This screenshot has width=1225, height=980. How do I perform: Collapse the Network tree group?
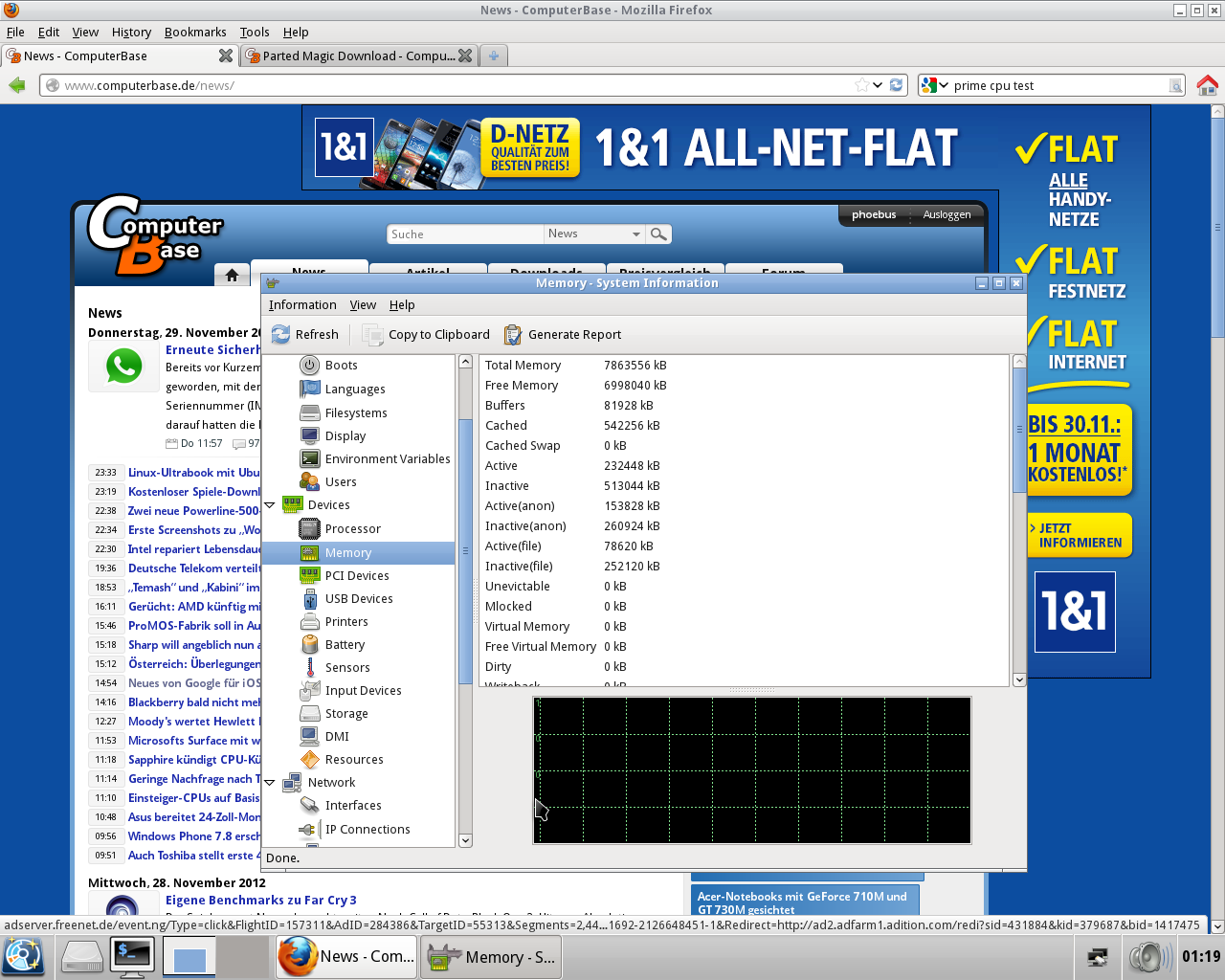270,783
